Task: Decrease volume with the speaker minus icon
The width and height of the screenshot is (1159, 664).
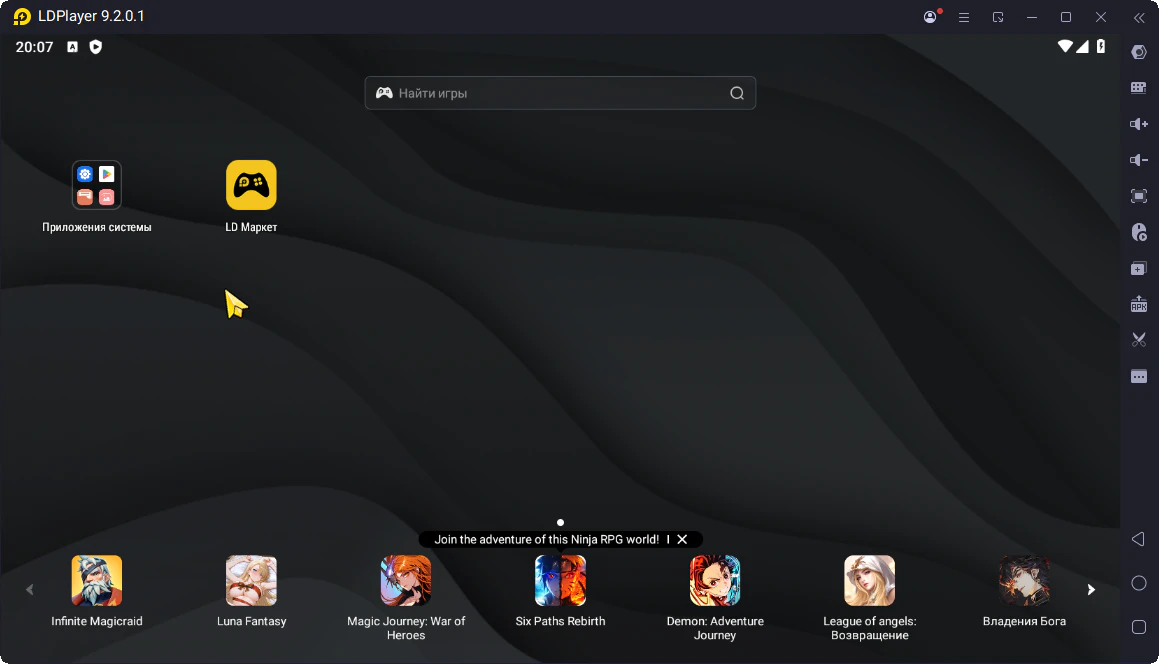Action: [x=1138, y=160]
